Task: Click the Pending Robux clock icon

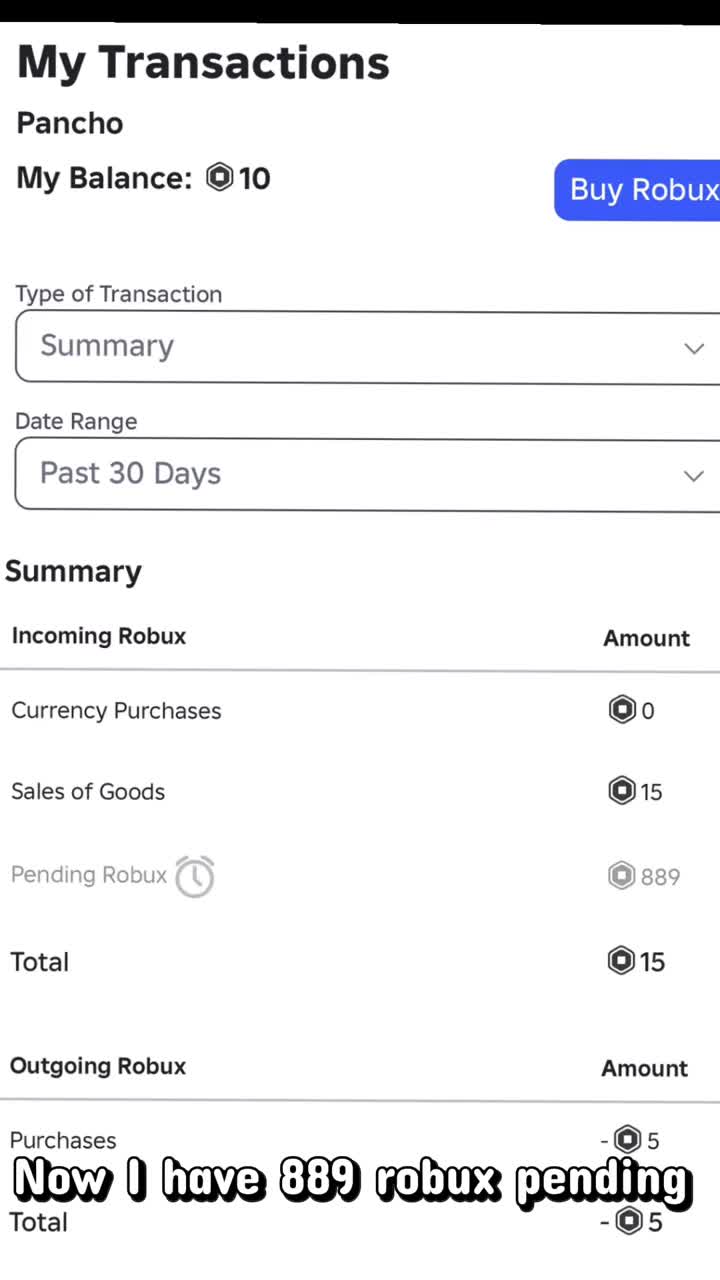Action: point(195,876)
